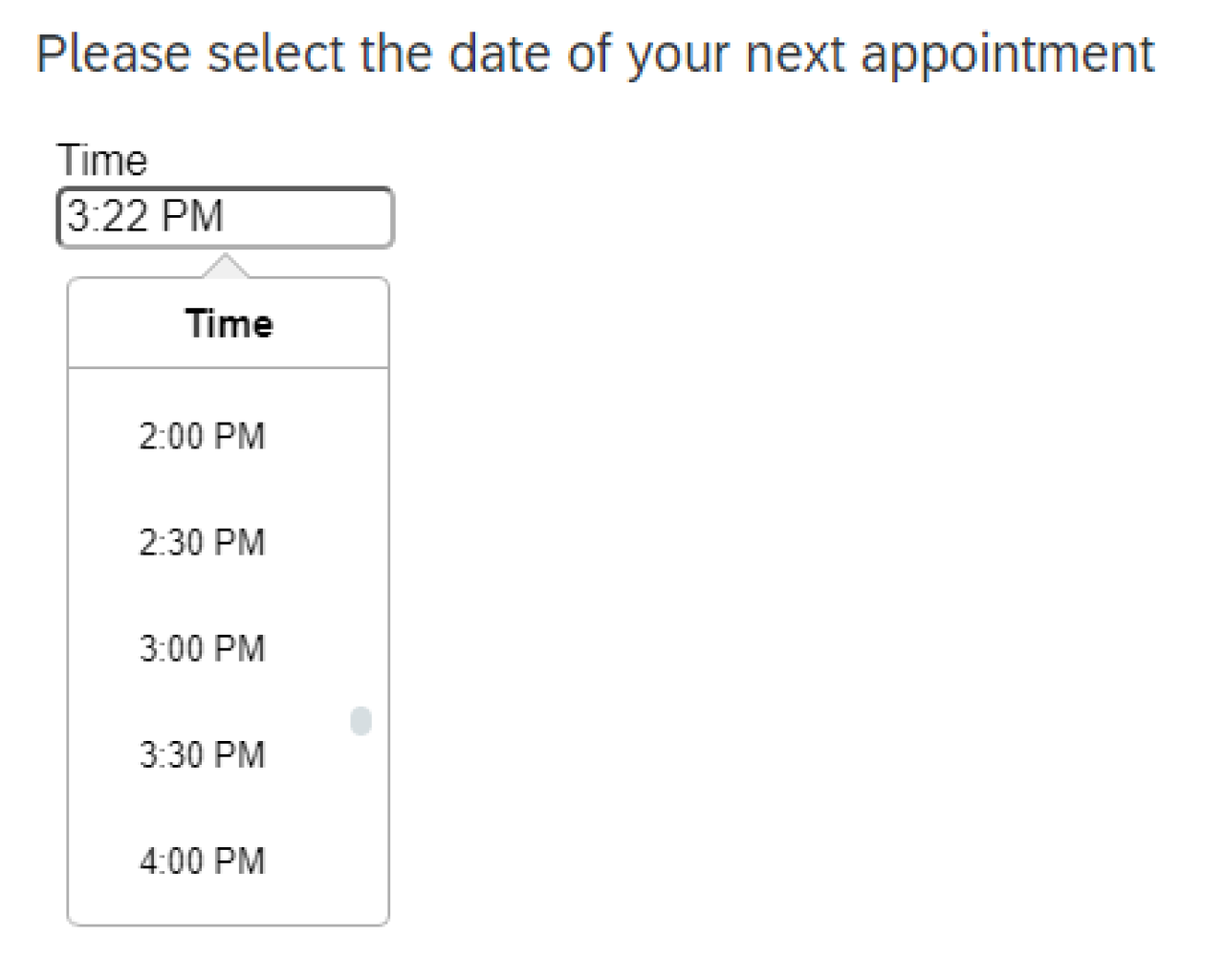The image size is (1224, 980).
Task: Click the dropdown list scrollbar thumb
Action: (361, 721)
